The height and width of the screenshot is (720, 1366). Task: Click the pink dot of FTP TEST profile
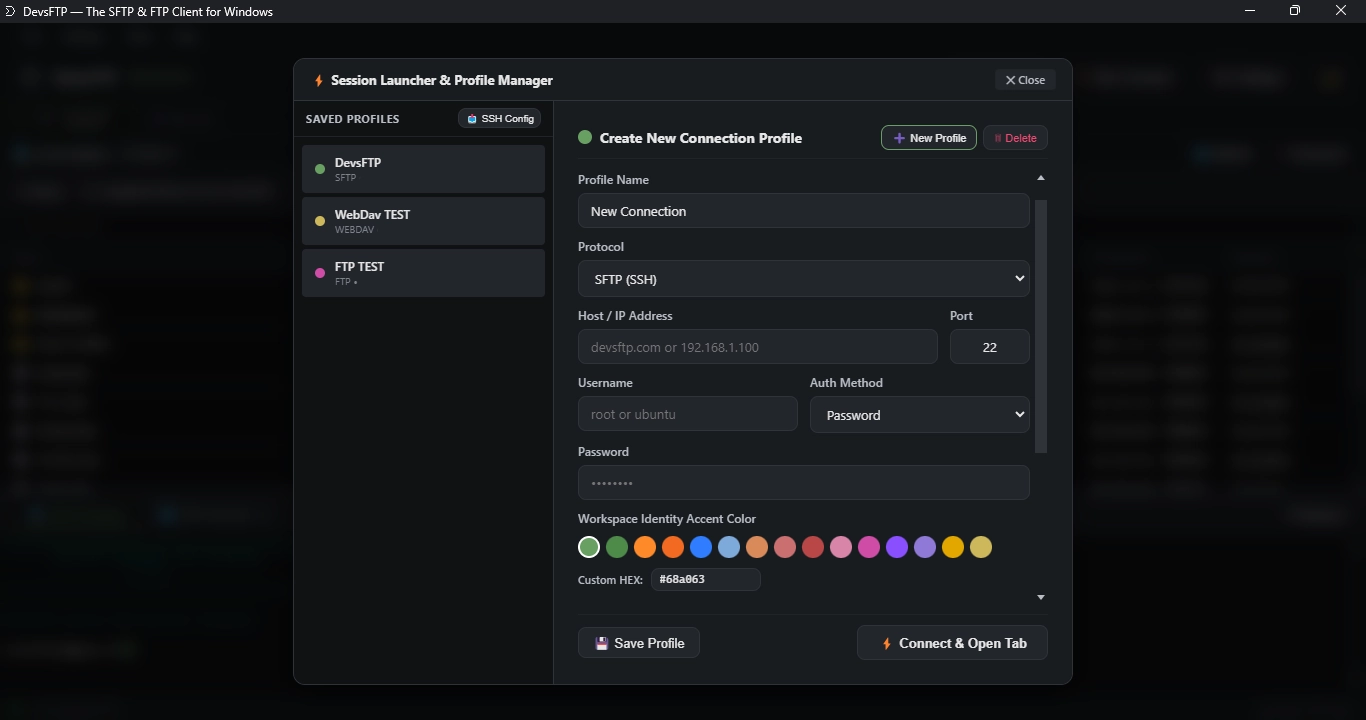coord(320,273)
